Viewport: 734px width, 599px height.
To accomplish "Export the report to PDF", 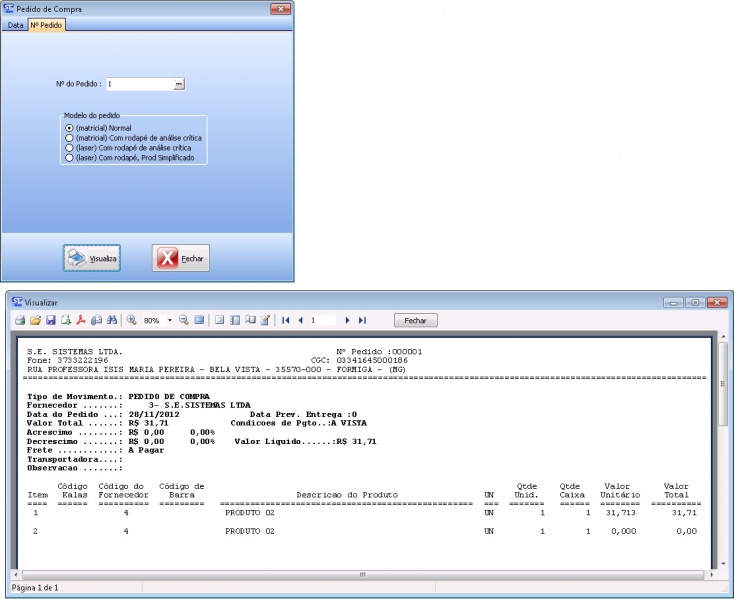I will coord(82,320).
